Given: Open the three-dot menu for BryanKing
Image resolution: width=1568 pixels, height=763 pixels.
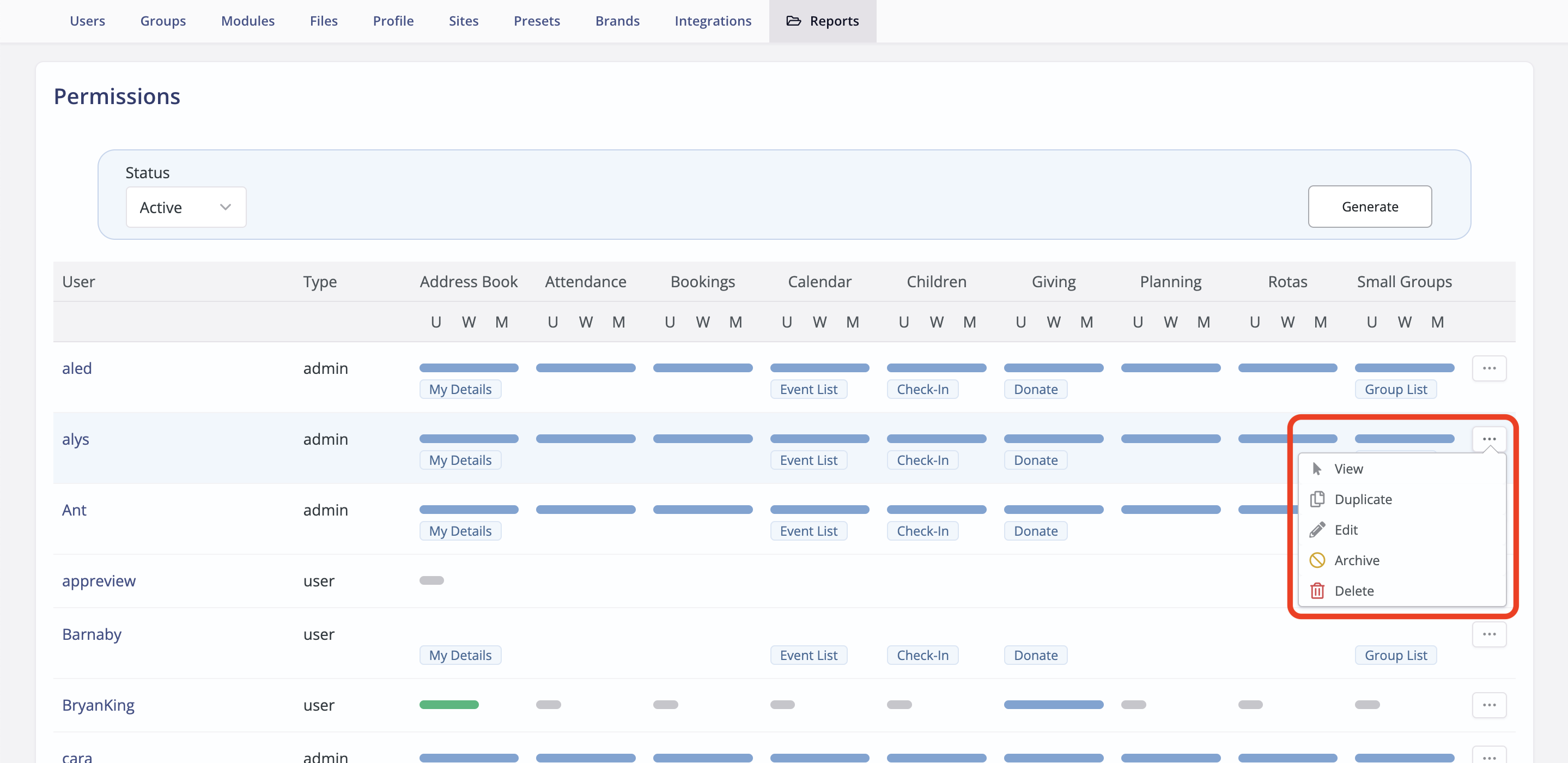Looking at the screenshot, I should (x=1490, y=705).
